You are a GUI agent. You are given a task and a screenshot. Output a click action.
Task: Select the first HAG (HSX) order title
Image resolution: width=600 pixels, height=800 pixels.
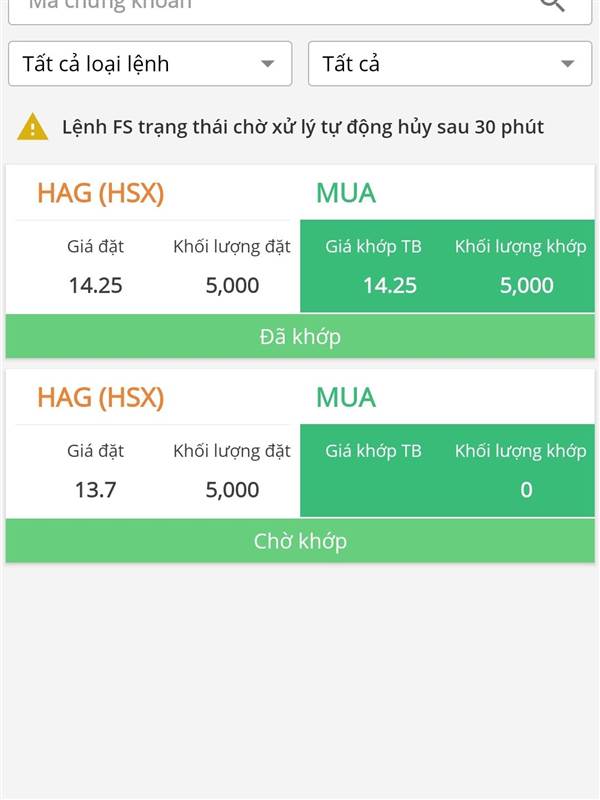[101, 193]
